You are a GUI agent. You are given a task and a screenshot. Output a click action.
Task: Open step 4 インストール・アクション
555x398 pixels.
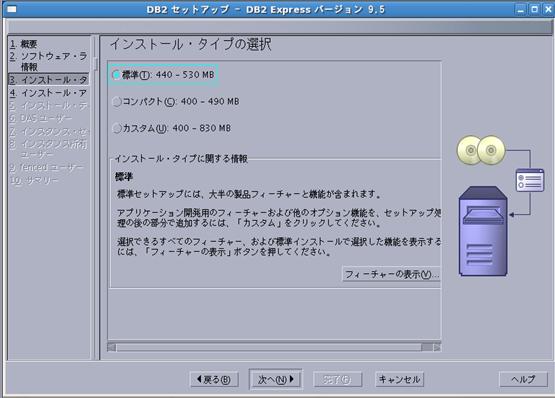(x=48, y=93)
